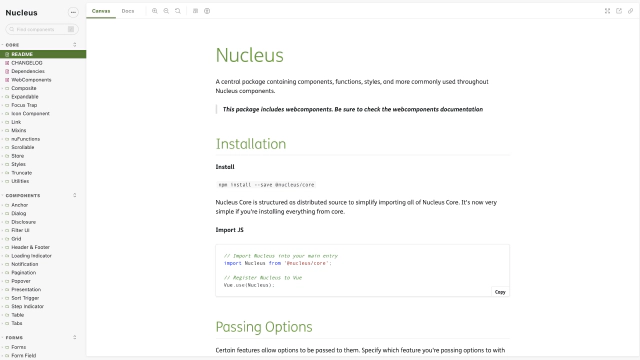Select the README document
Viewport: 640px width, 360px height.
click(x=43, y=54)
